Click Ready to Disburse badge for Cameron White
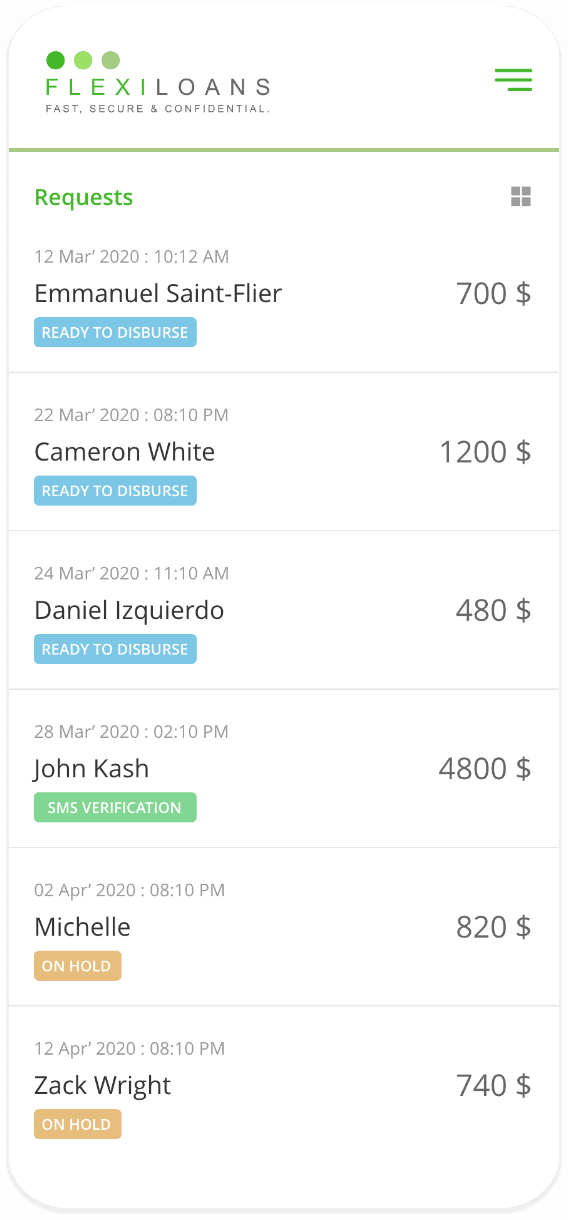 [115, 491]
